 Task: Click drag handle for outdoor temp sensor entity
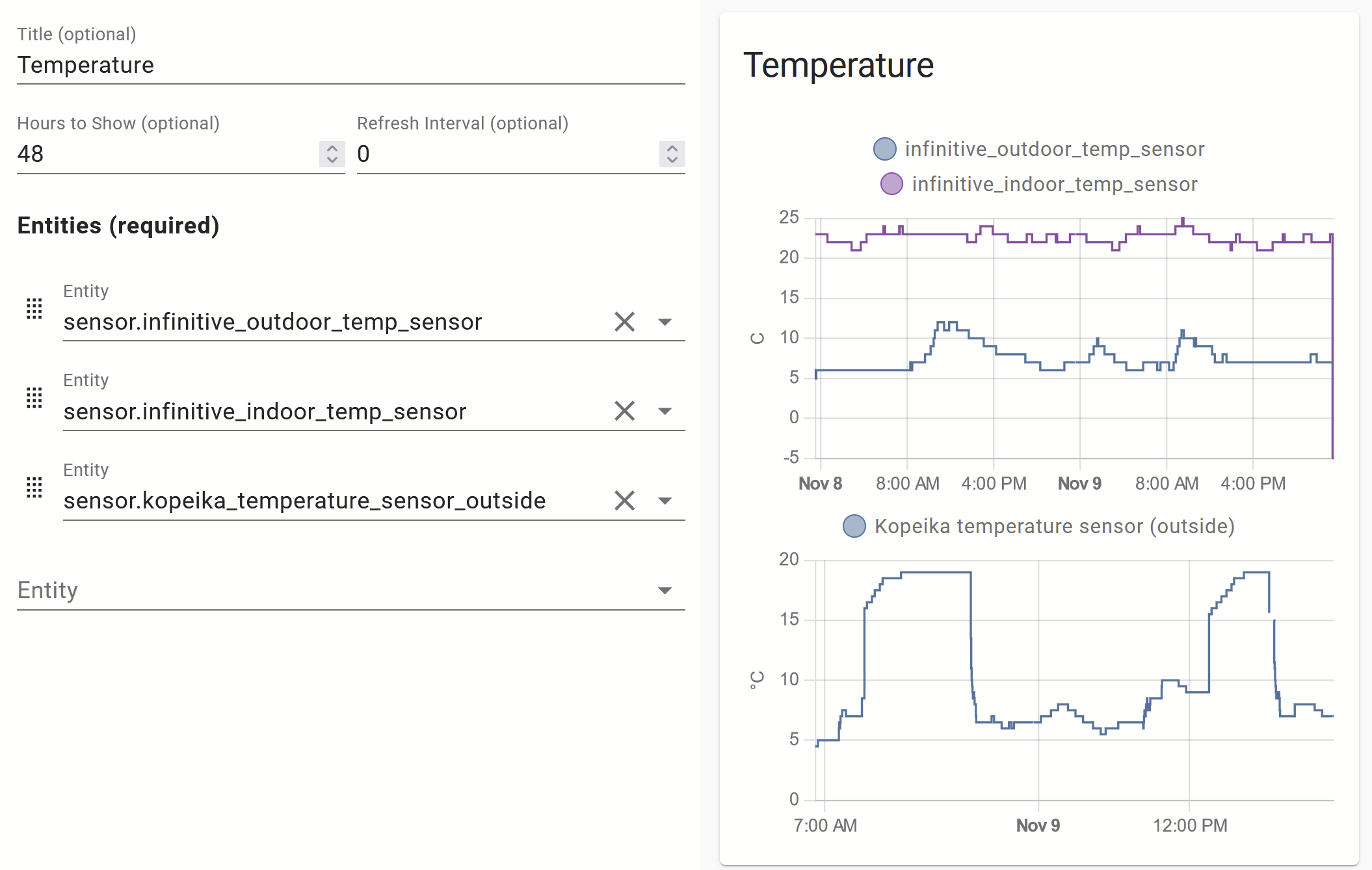34,309
